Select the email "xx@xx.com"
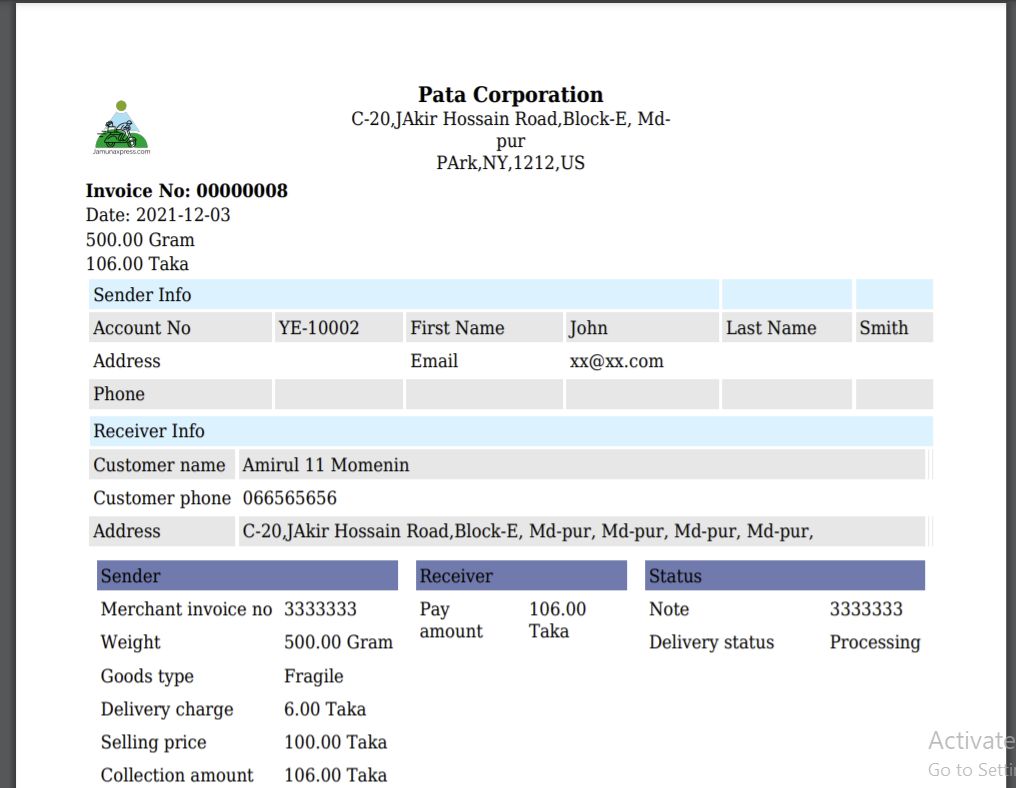Viewport: 1016px width, 788px height. point(617,361)
